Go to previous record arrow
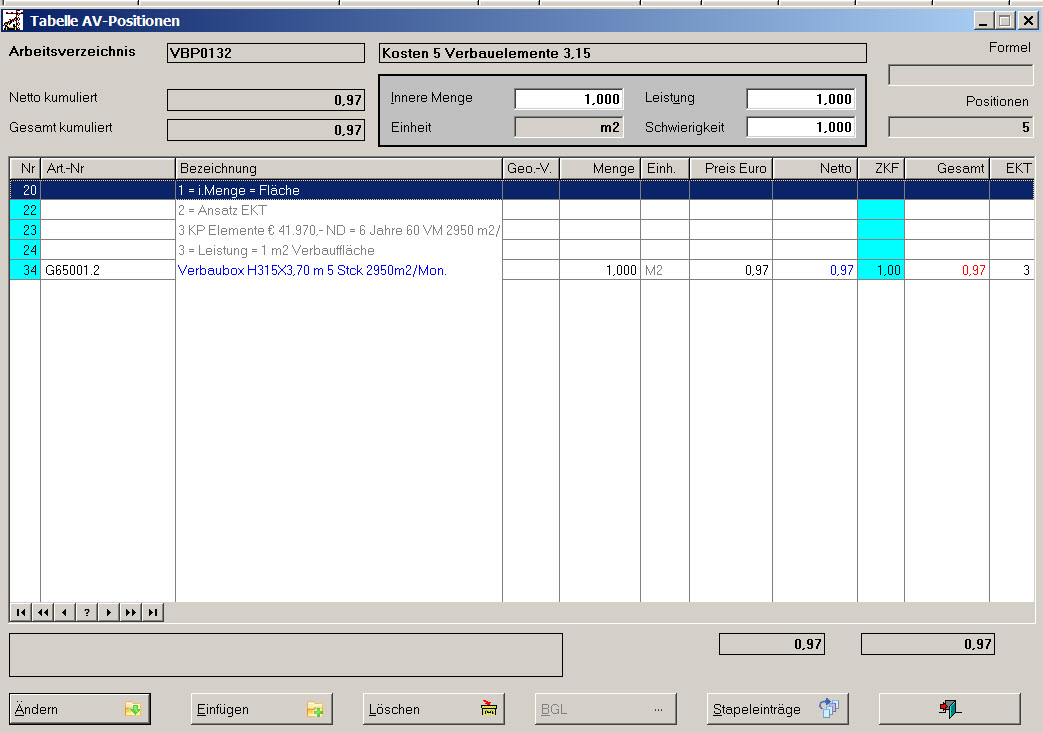 65,612
